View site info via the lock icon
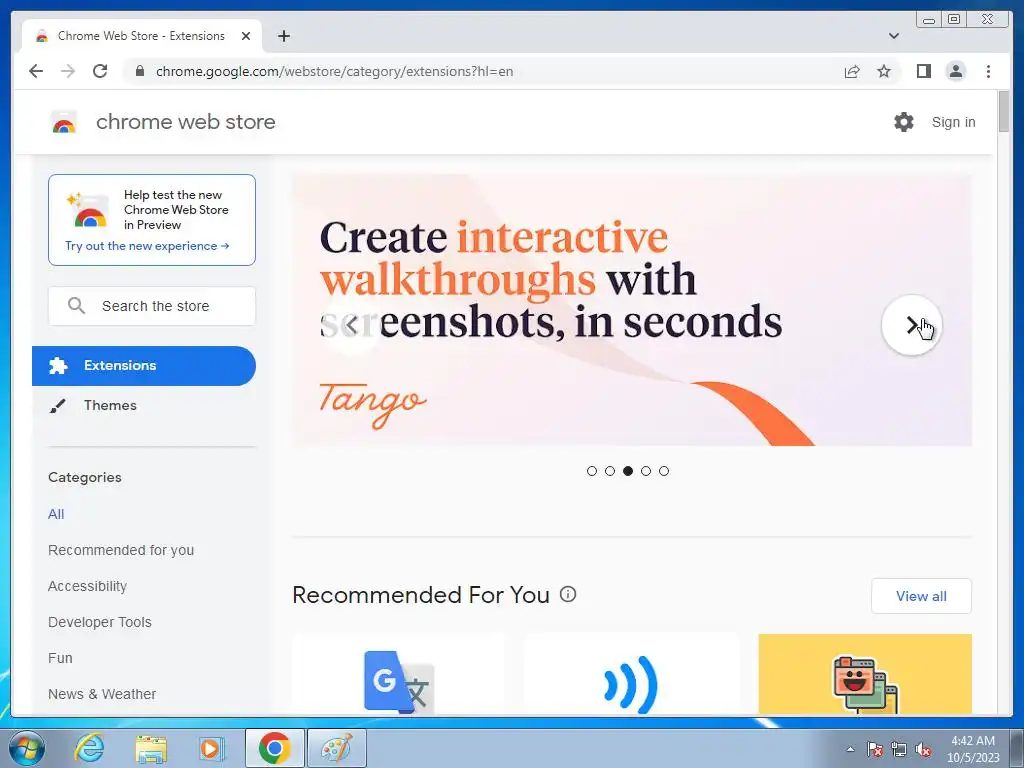This screenshot has height=768, width=1024. (139, 71)
